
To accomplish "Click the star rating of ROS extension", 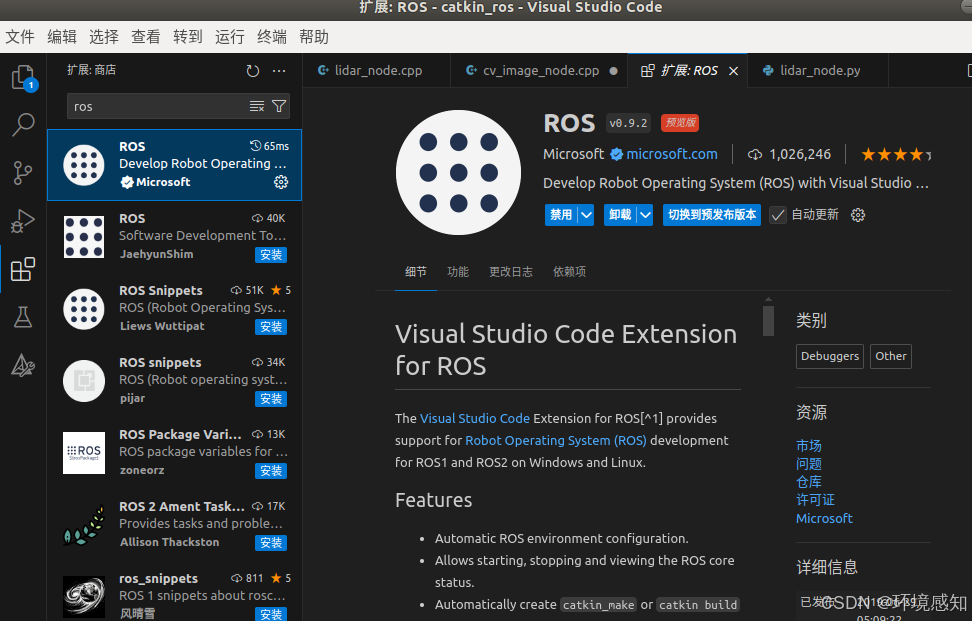I will point(896,154).
